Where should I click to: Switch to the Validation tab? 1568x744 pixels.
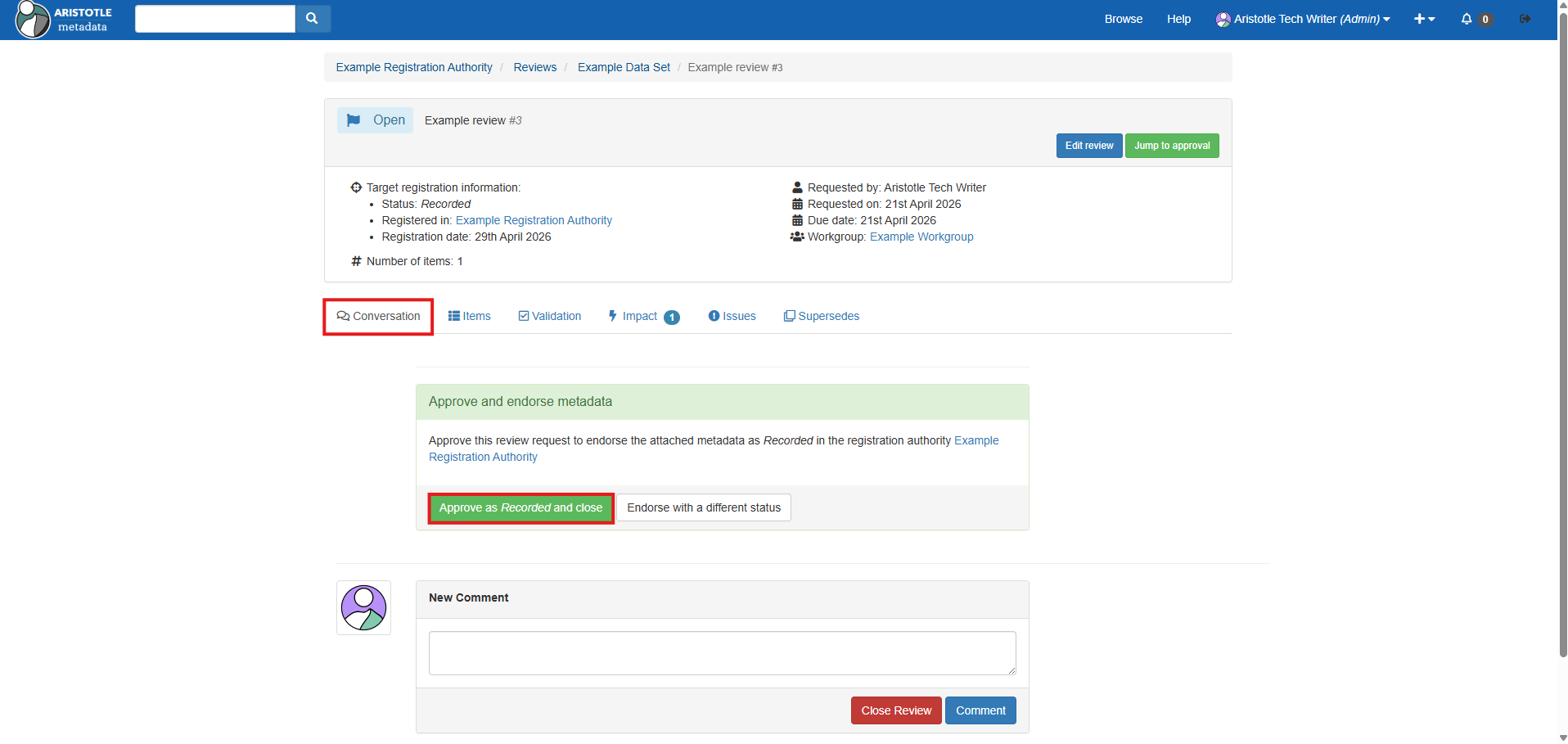[550, 316]
